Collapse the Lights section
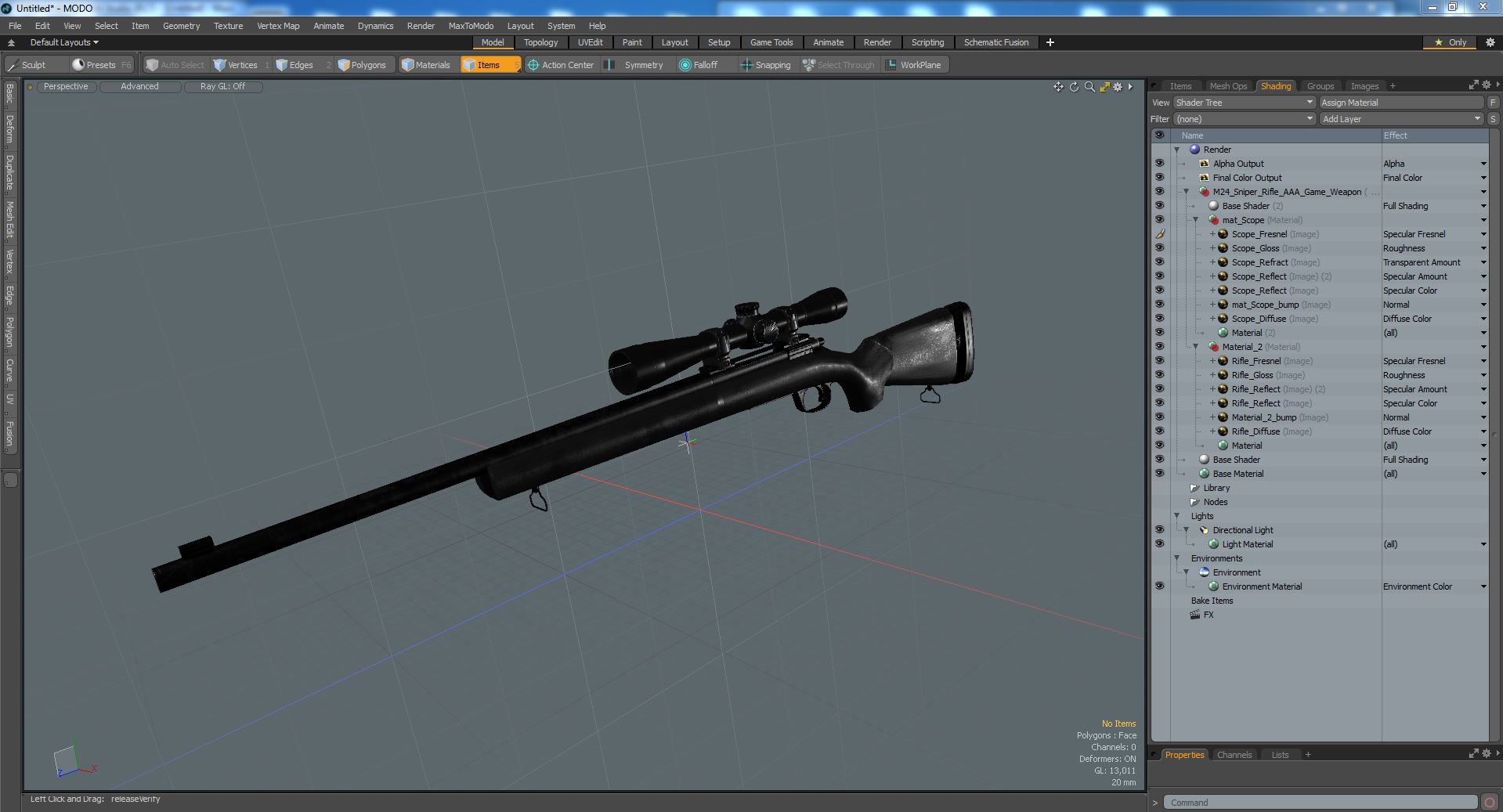The width and height of the screenshot is (1503, 812). [x=1176, y=516]
